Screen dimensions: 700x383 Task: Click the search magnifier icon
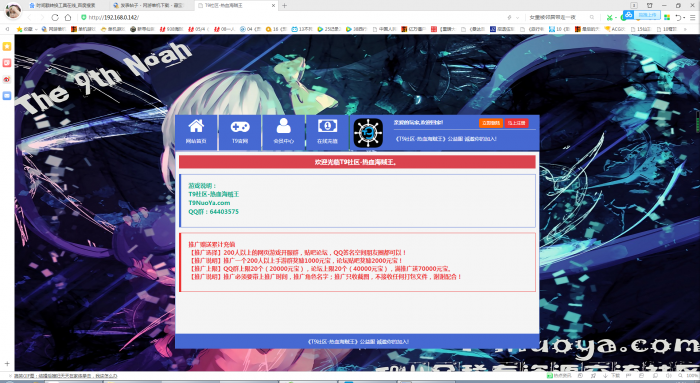pyautogui.click(x=592, y=17)
